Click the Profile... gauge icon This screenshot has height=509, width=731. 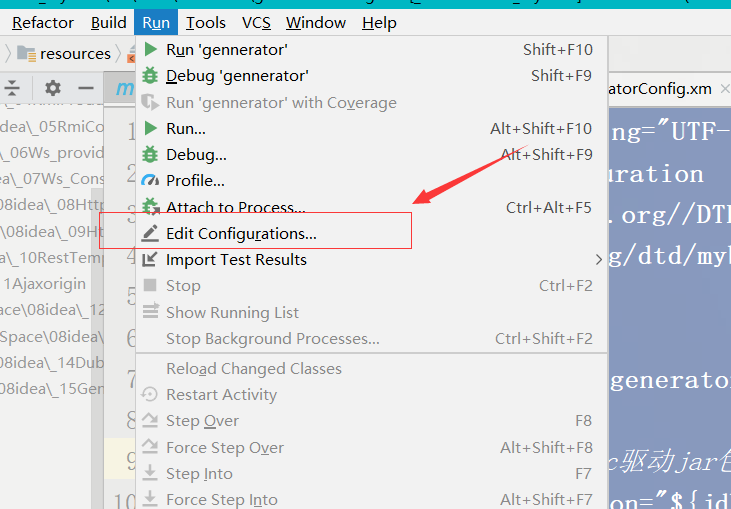(x=150, y=180)
